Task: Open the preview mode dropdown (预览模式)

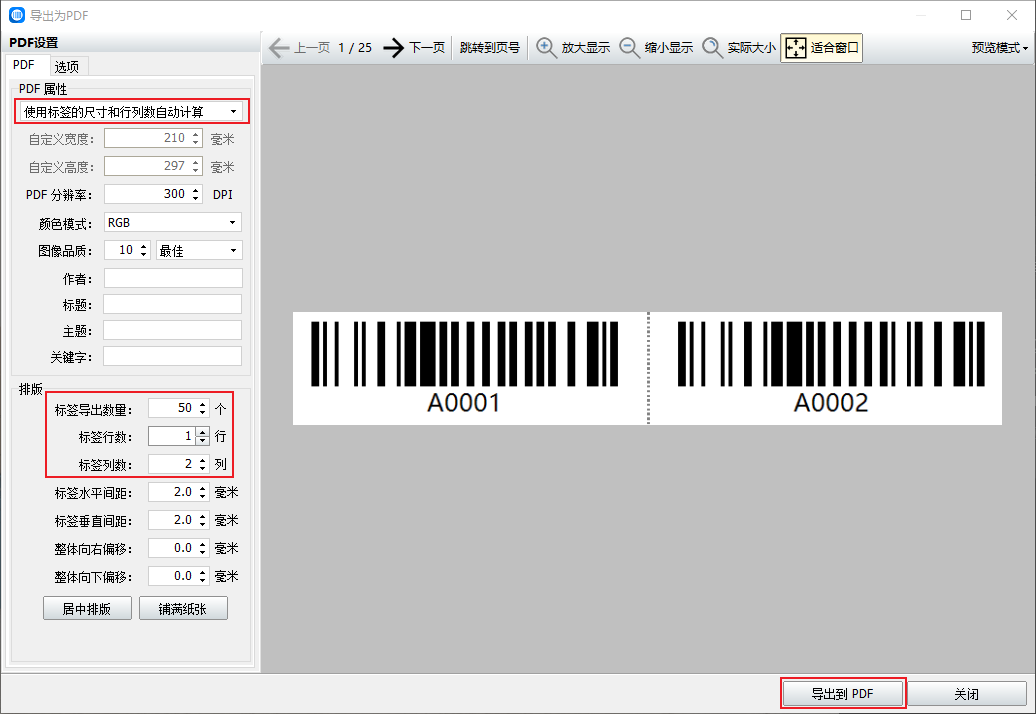Action: [1000, 47]
